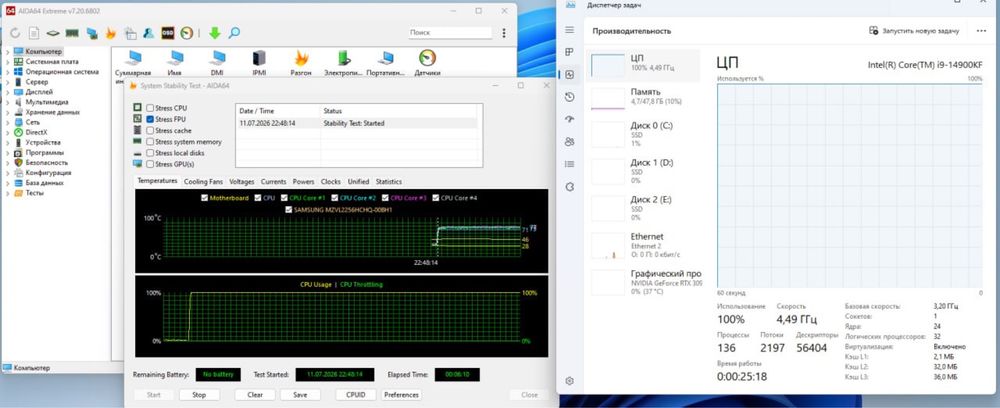Expand the Дисплей tree node arrow
This screenshot has height=408, width=1000.
[8, 92]
